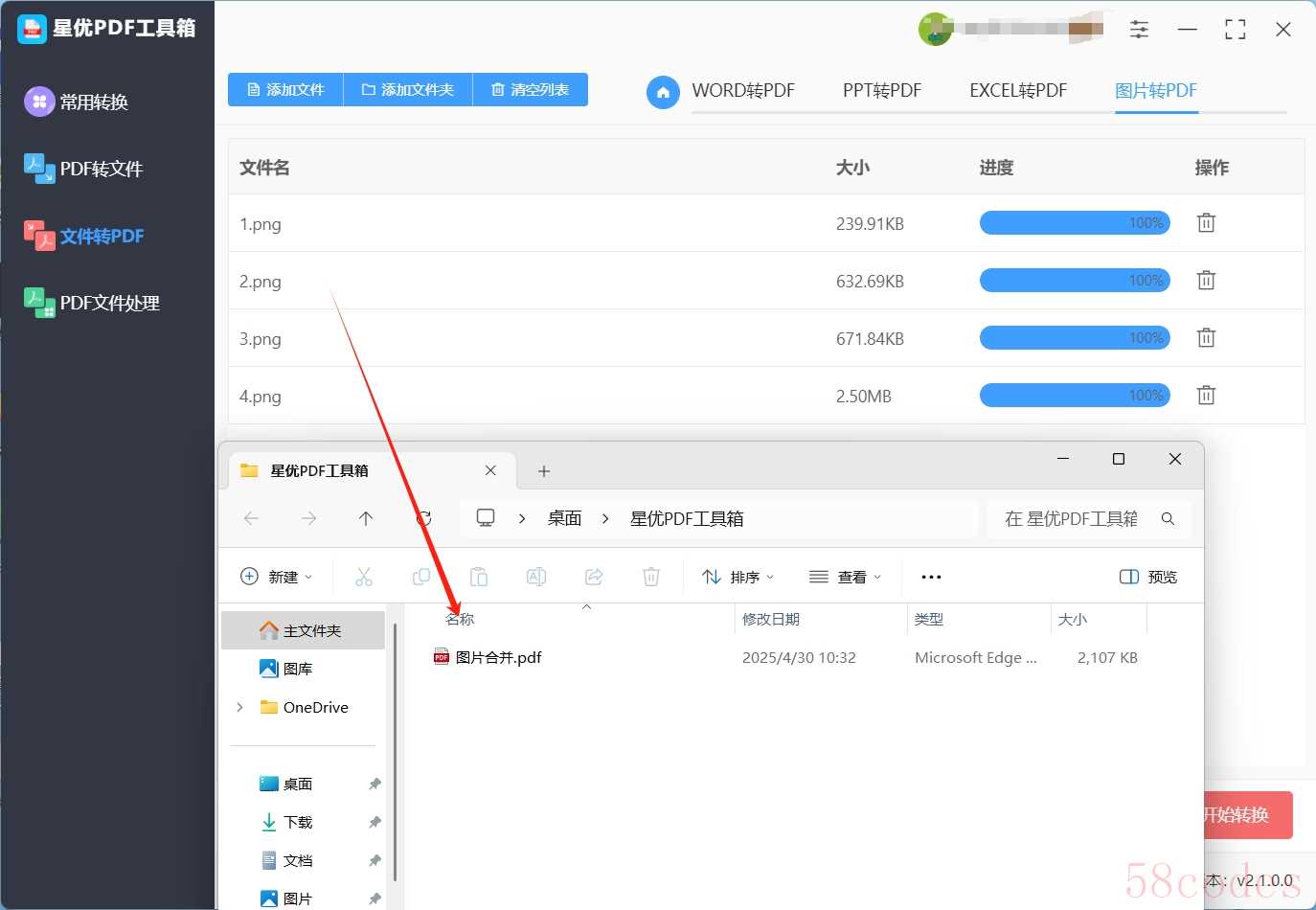1316x910 pixels.
Task: Click 星优PDF工具箱 in address breadcrumb
Action: tap(687, 518)
